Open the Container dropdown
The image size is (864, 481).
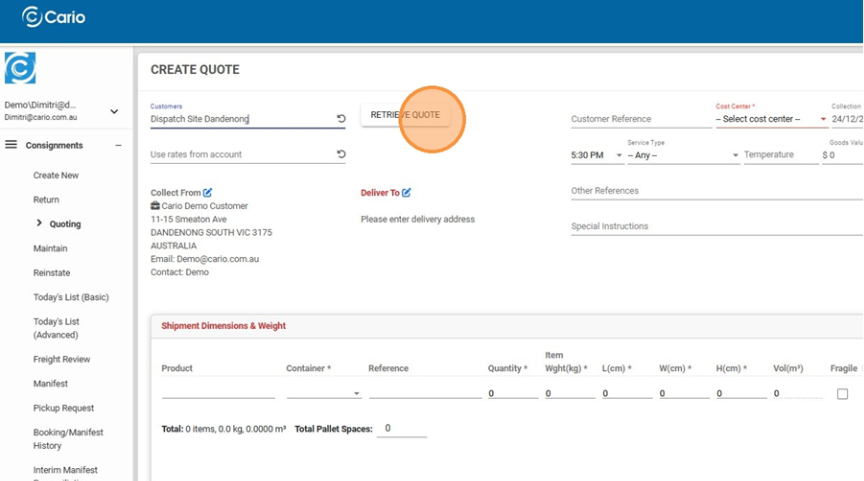coord(323,394)
